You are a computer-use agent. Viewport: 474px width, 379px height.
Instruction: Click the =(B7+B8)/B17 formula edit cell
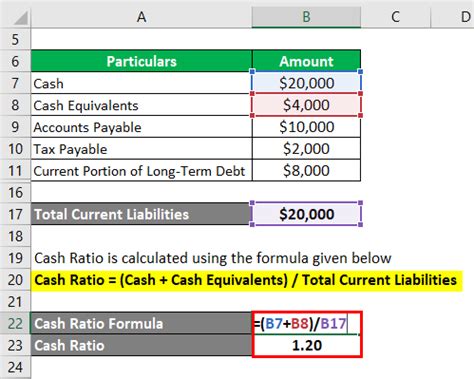306,323
